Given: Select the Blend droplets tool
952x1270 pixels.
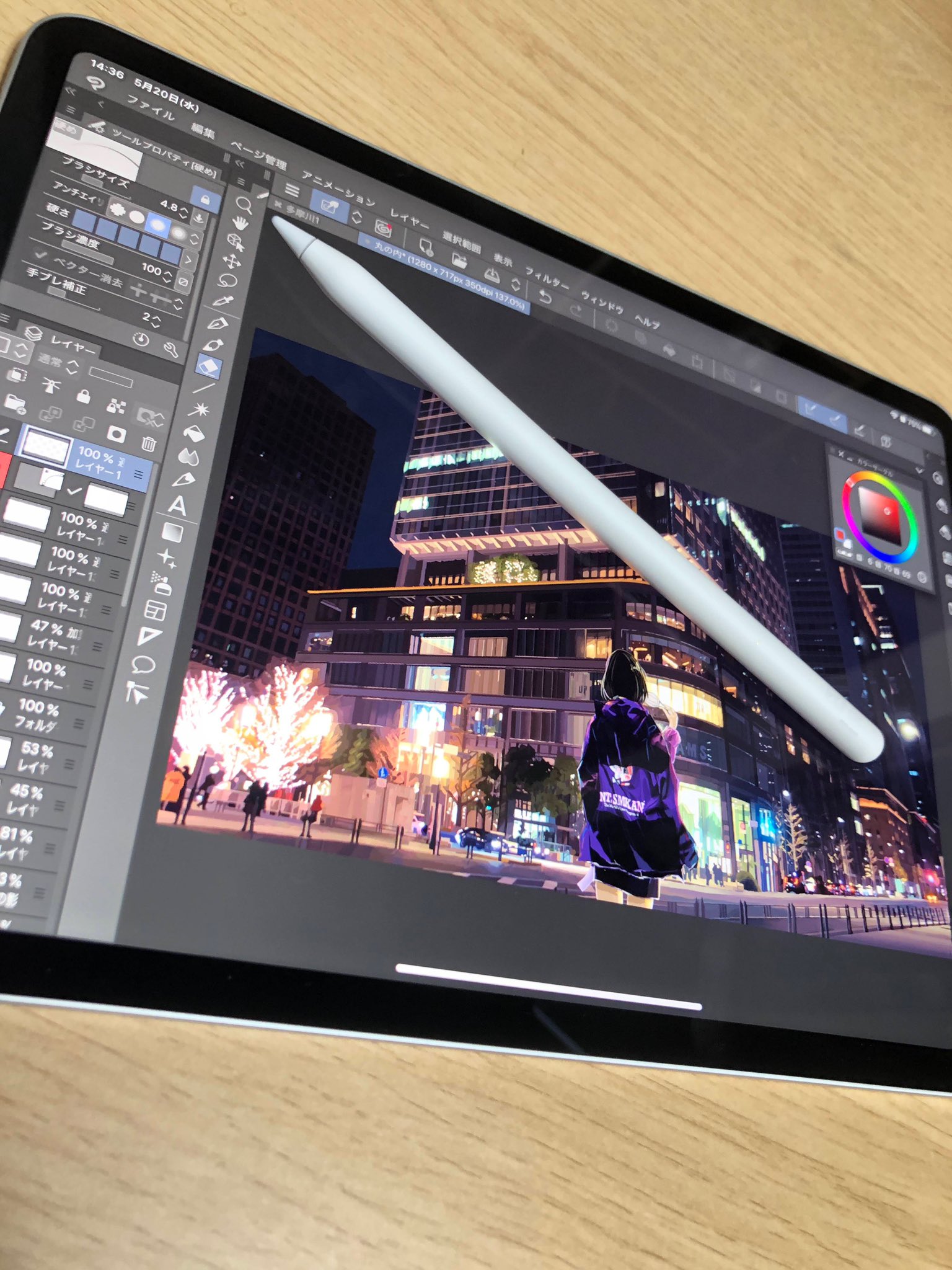Looking at the screenshot, I should click(x=188, y=457).
